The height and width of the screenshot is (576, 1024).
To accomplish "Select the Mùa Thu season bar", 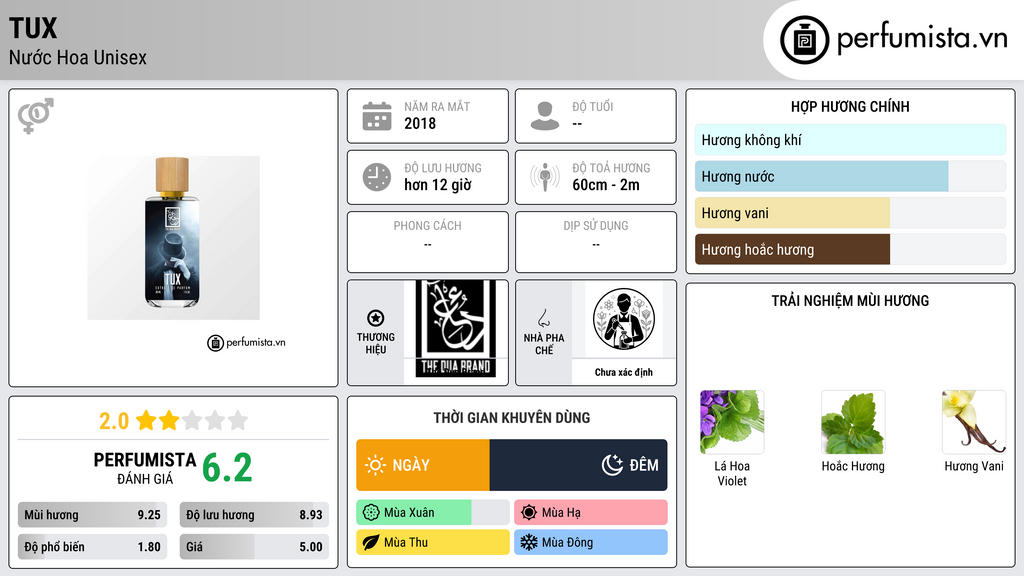I will click(433, 542).
